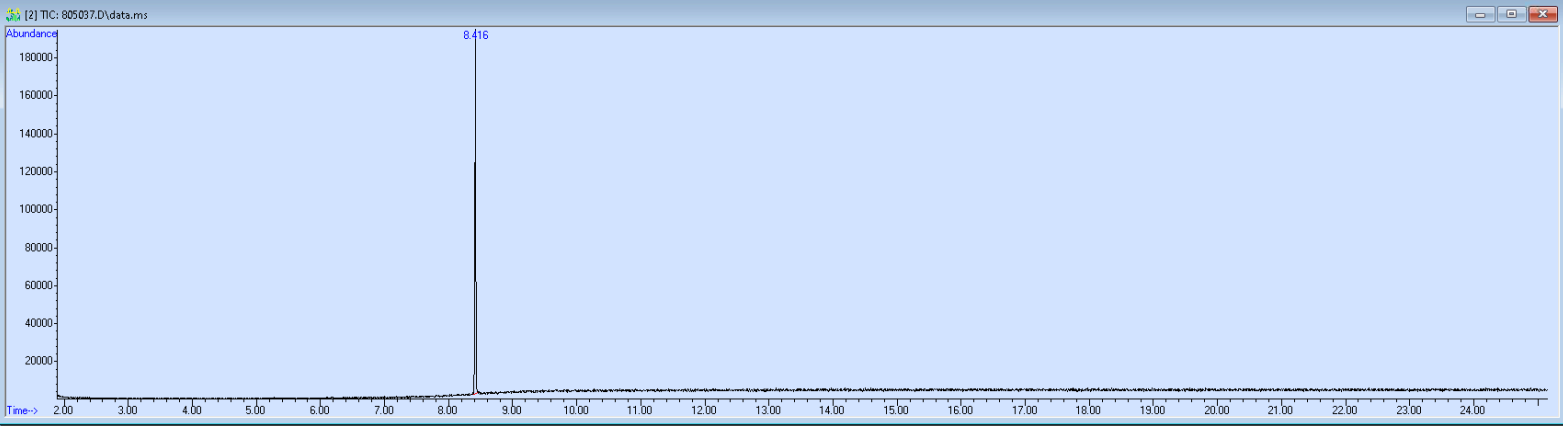Click the 14.00 time axis label
1563x426 pixels.
coord(831,410)
